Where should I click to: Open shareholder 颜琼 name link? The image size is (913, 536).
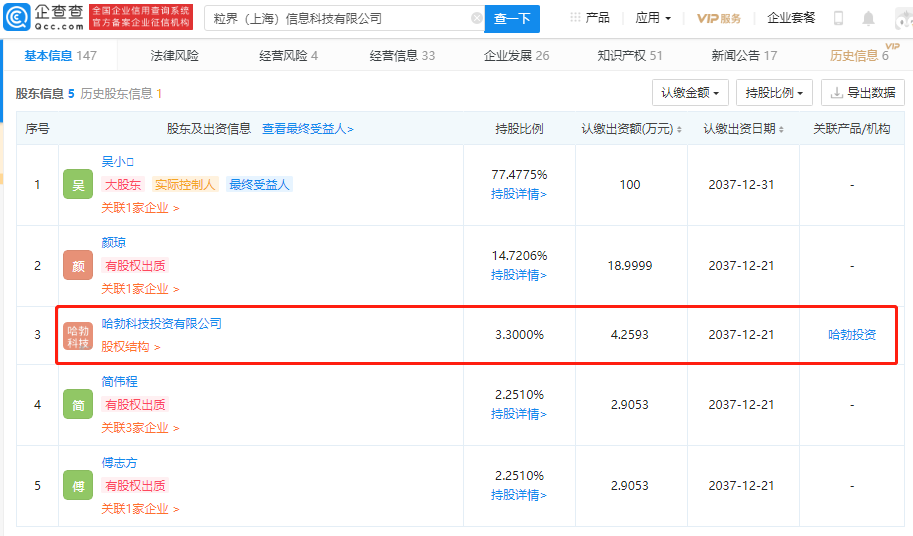114,242
